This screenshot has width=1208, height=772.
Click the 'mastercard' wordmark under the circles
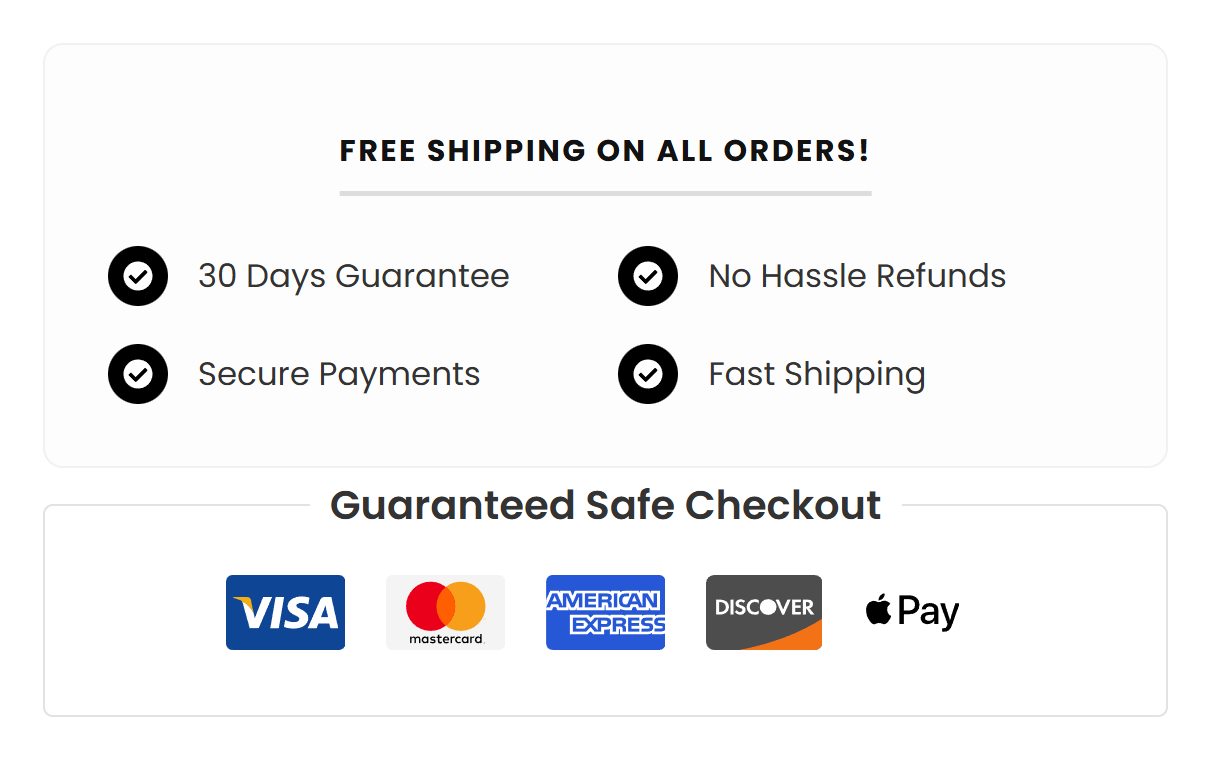[445, 638]
